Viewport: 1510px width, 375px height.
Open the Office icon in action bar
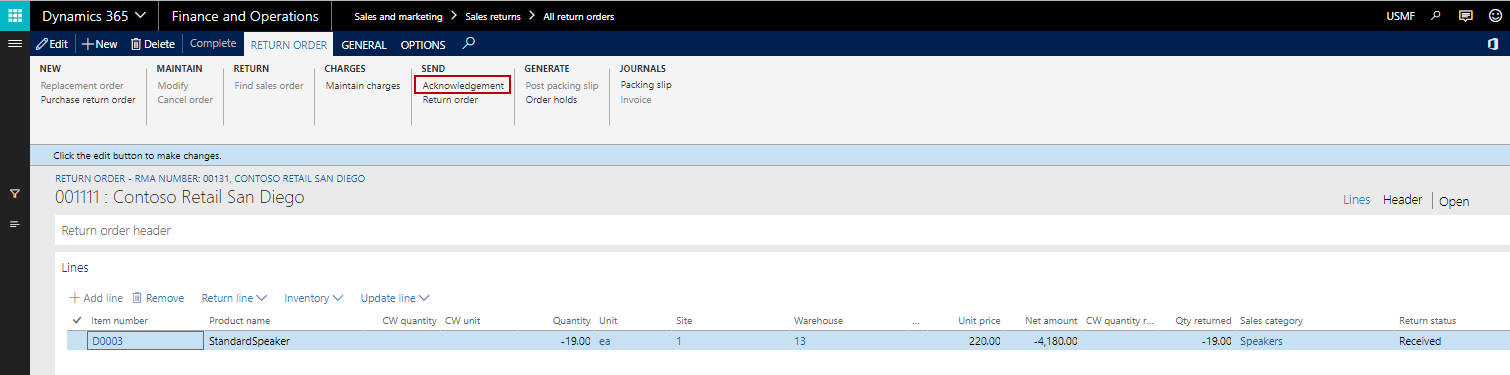coord(1491,44)
